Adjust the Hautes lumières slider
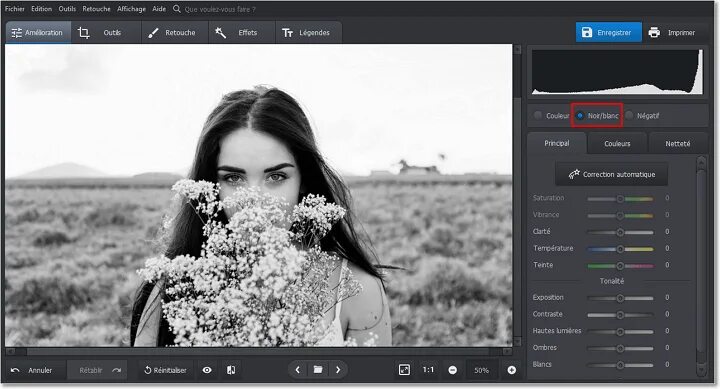720x389 pixels. point(620,331)
